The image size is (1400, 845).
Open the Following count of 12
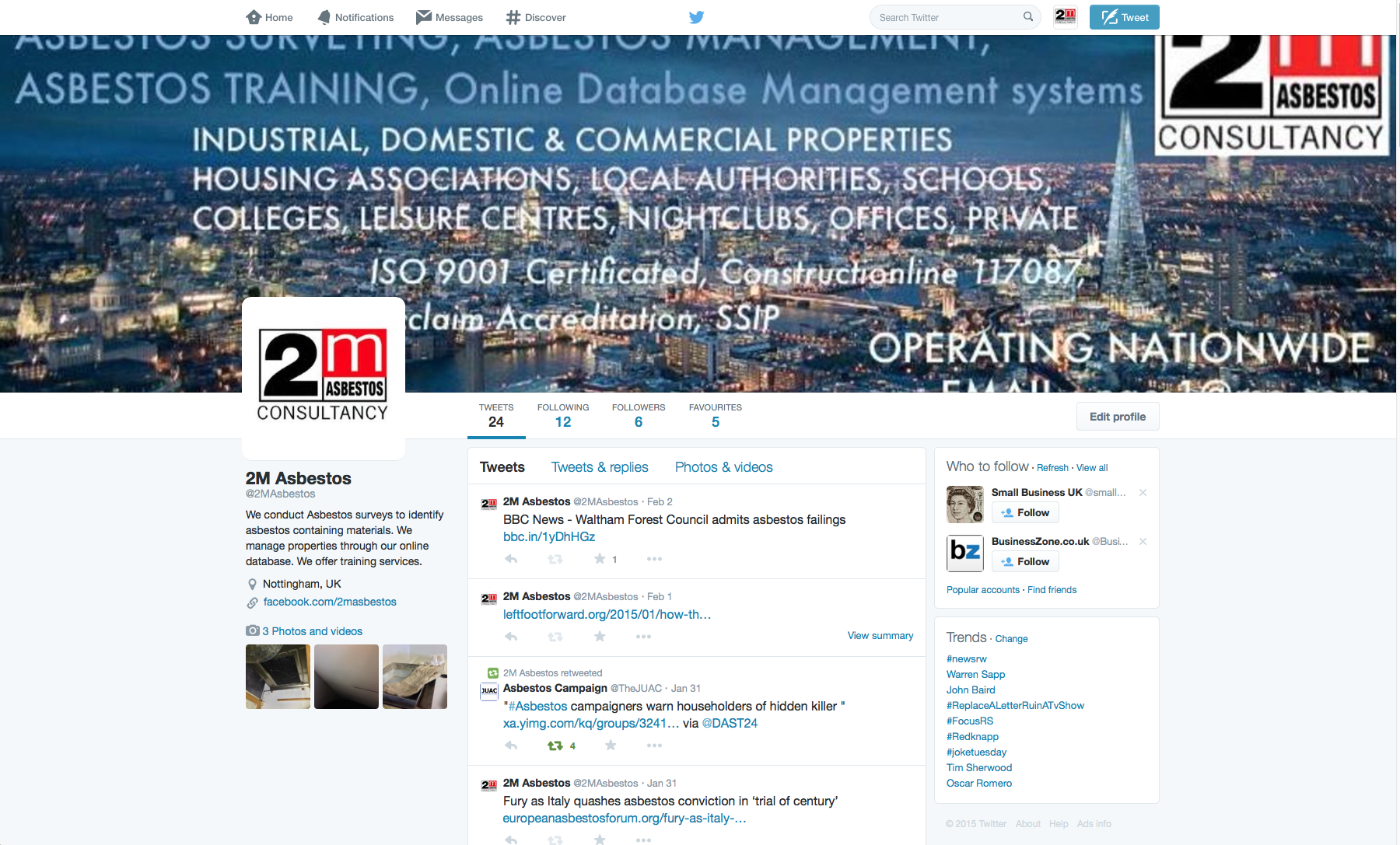click(x=563, y=416)
